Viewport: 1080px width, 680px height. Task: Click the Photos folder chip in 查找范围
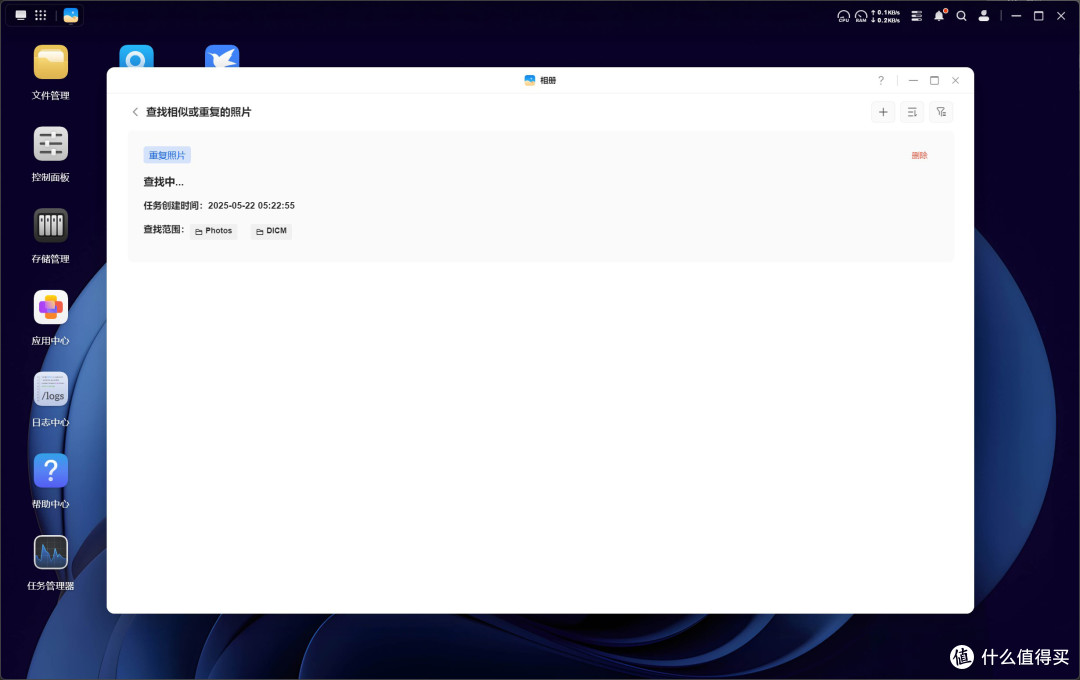(214, 231)
